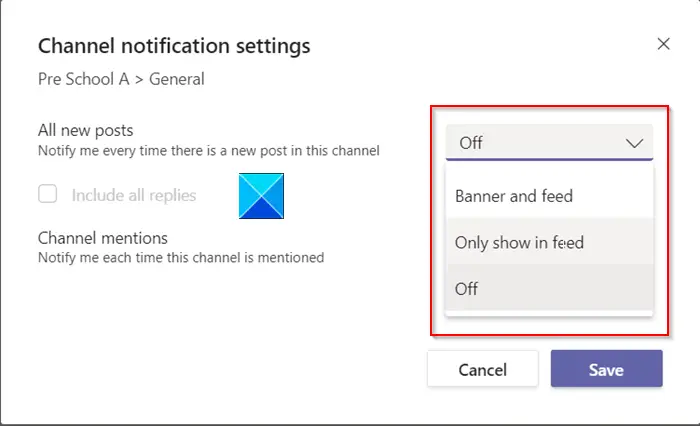Click the All new posts combo box
700x426 pixels.
coord(549,143)
